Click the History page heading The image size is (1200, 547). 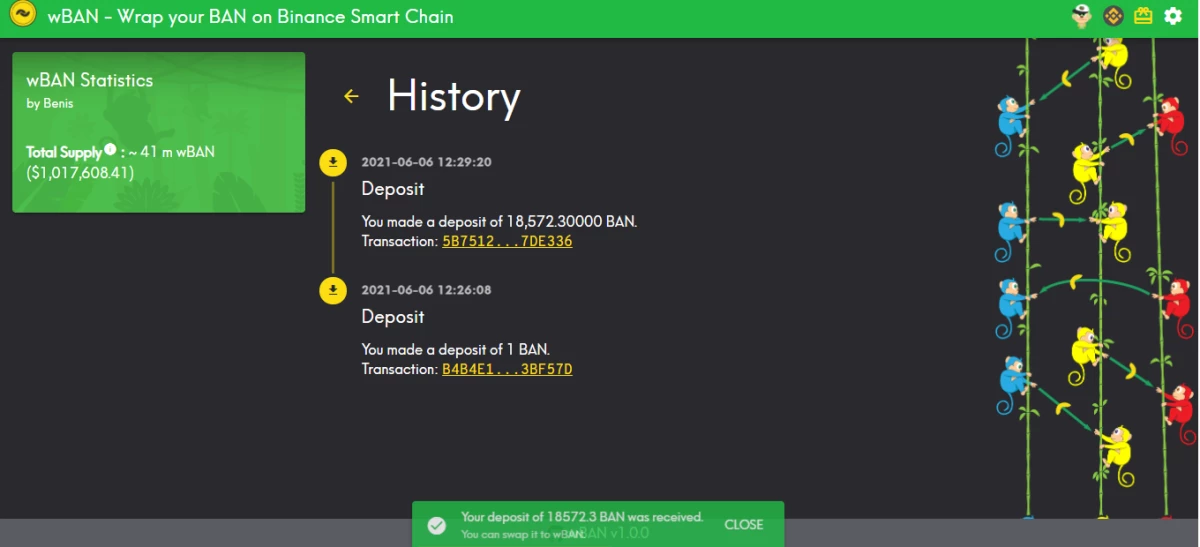click(454, 96)
